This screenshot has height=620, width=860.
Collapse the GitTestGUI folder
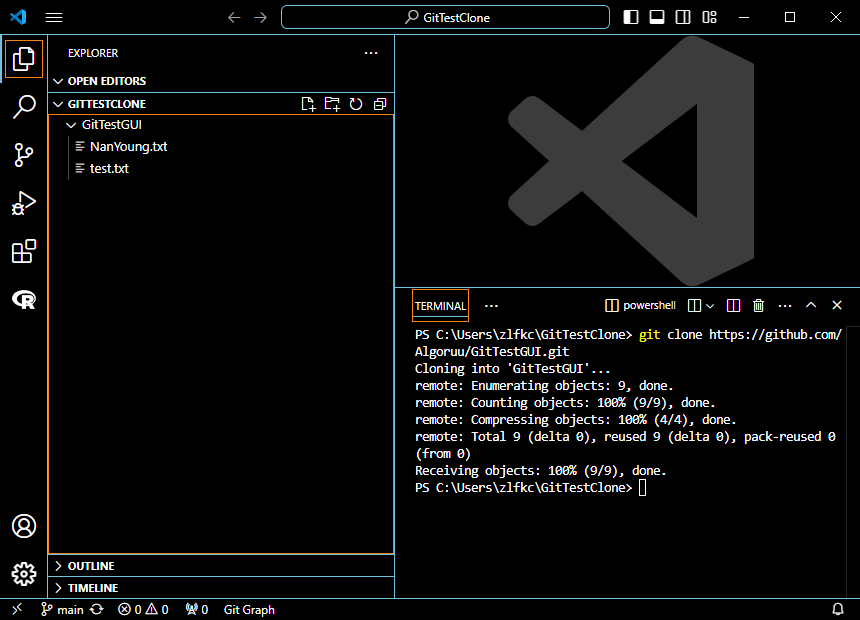click(221, 125)
